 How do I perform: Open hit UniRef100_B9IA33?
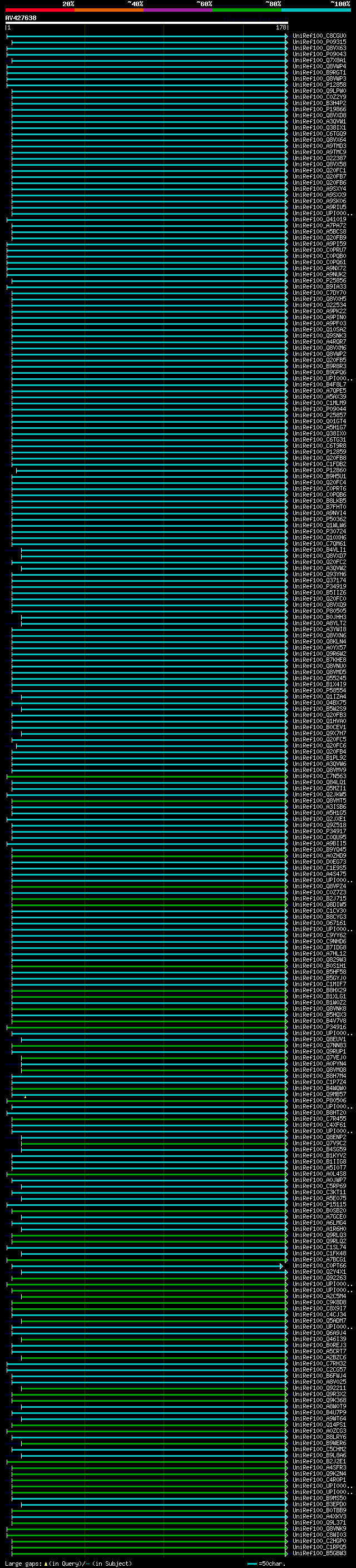tap(319, 286)
